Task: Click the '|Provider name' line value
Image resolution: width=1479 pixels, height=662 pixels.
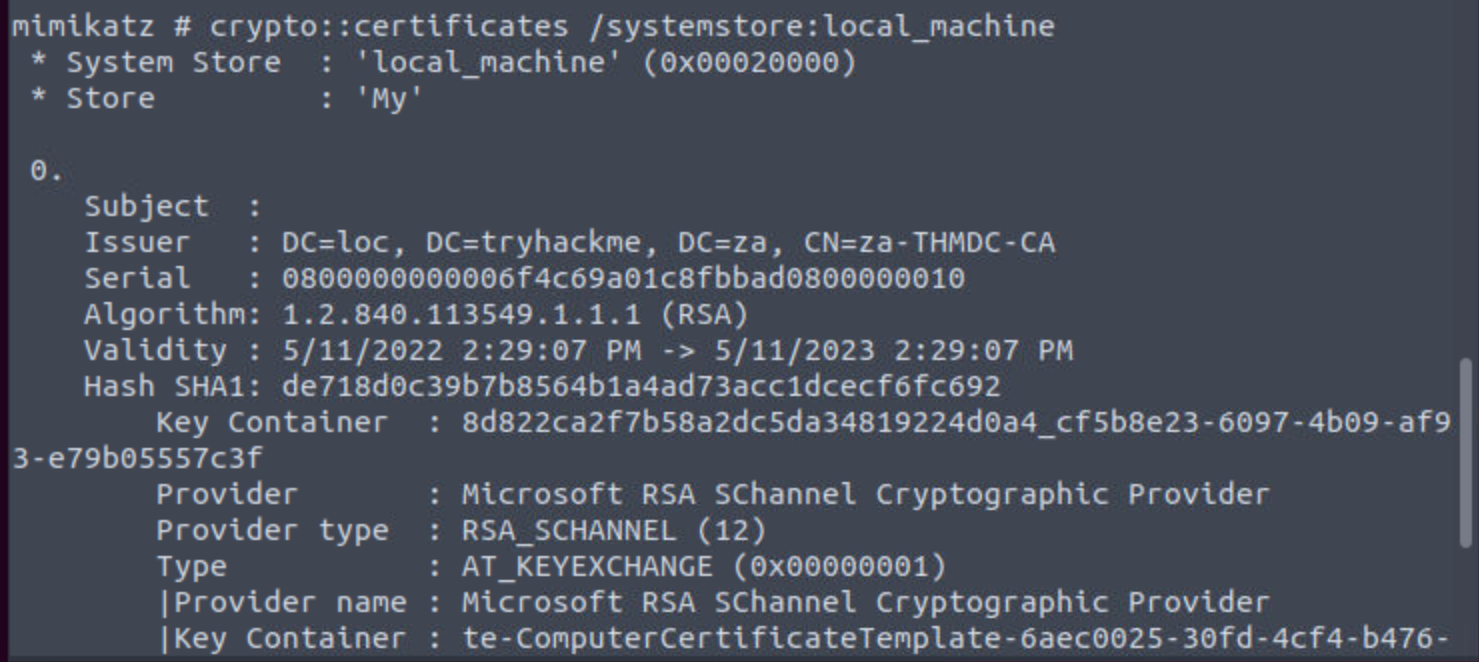Action: coord(865,602)
